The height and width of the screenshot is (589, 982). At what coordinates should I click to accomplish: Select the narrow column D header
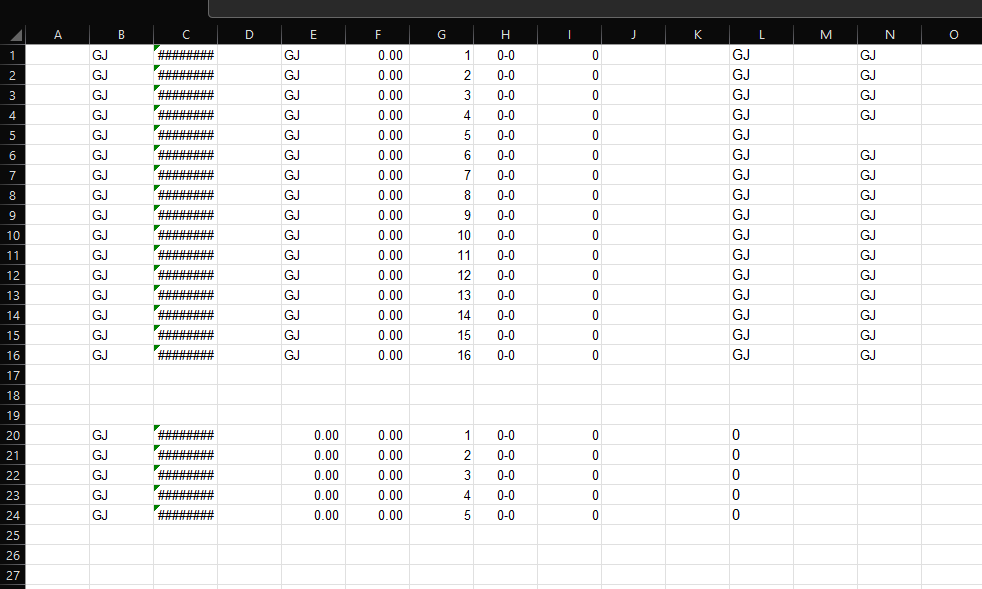click(x=248, y=33)
